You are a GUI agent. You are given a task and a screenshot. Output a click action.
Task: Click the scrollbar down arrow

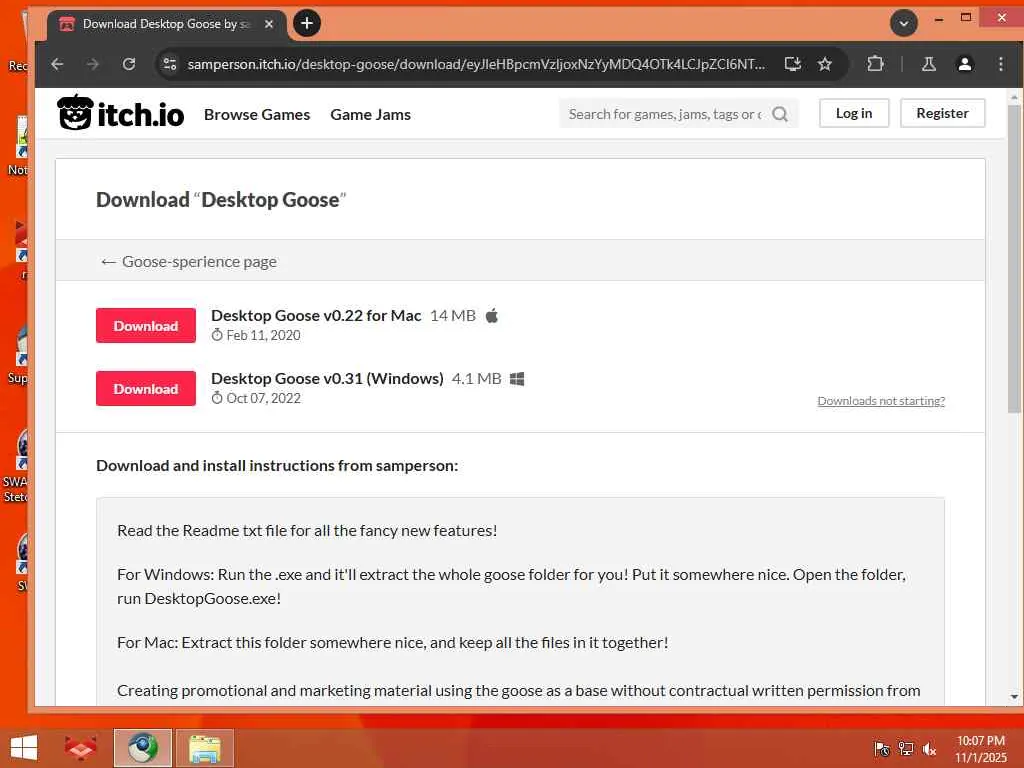pyautogui.click(x=1014, y=696)
